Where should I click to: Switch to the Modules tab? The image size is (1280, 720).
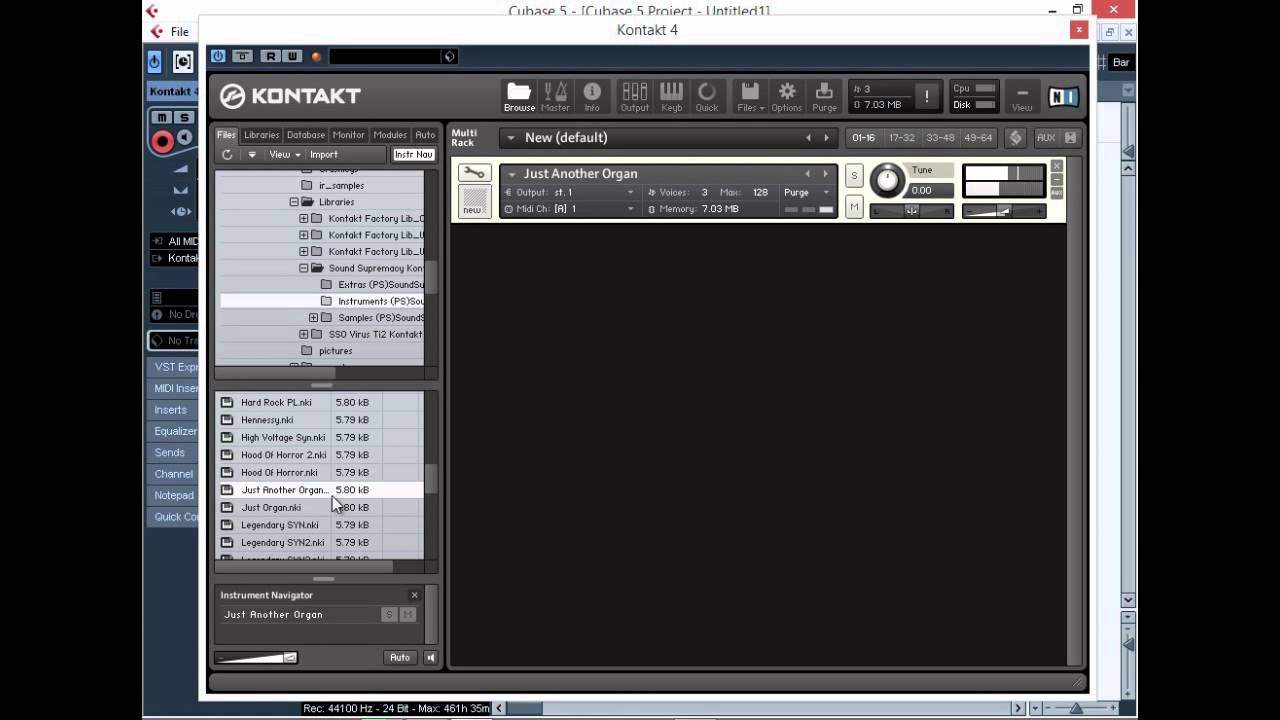[390, 135]
